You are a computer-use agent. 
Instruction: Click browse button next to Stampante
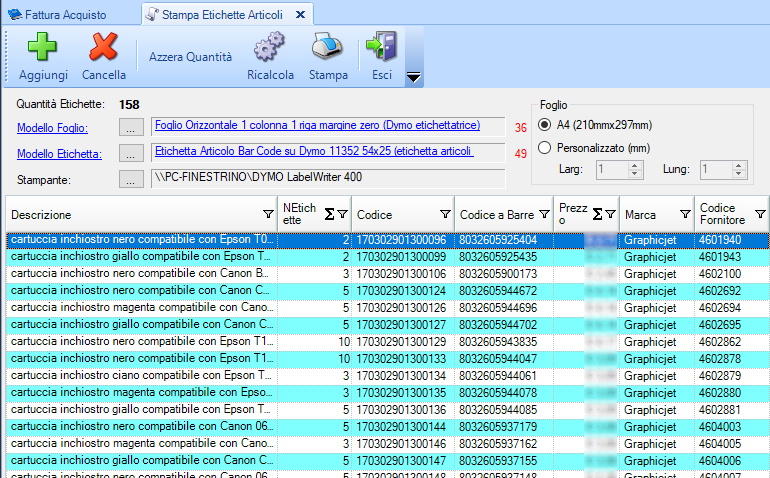[x=131, y=179]
